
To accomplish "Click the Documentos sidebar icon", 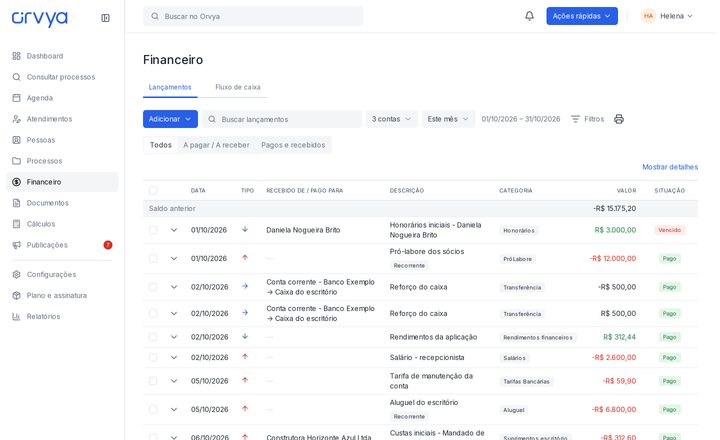I will click(x=17, y=203).
